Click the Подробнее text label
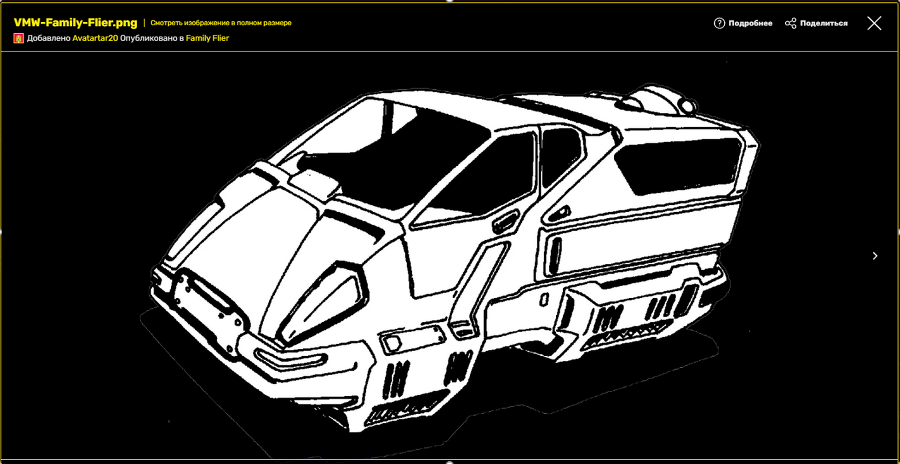 [x=750, y=23]
